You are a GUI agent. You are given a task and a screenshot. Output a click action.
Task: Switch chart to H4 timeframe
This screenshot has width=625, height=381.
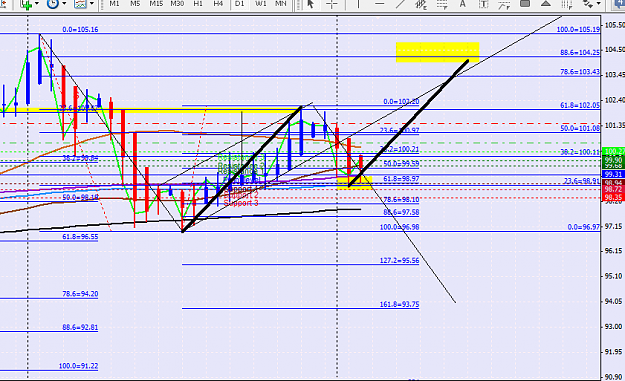[218, 4]
